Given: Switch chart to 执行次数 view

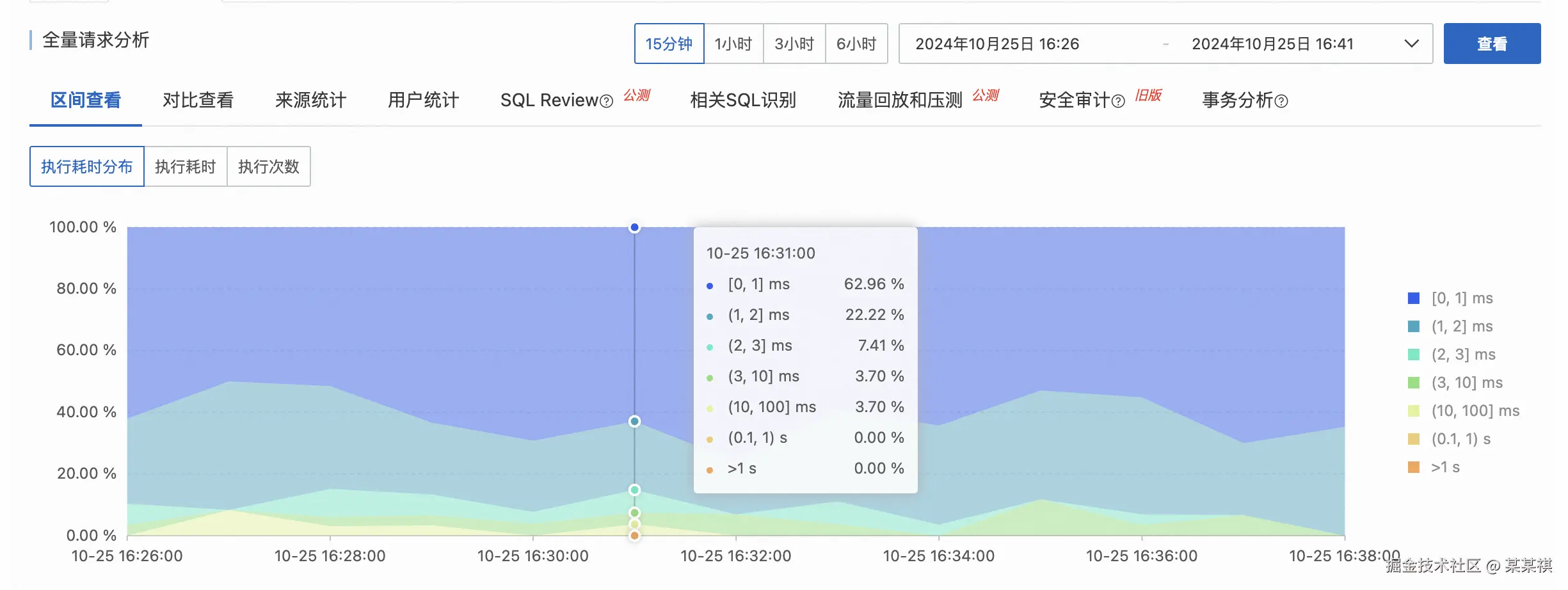Looking at the screenshot, I should (x=269, y=166).
